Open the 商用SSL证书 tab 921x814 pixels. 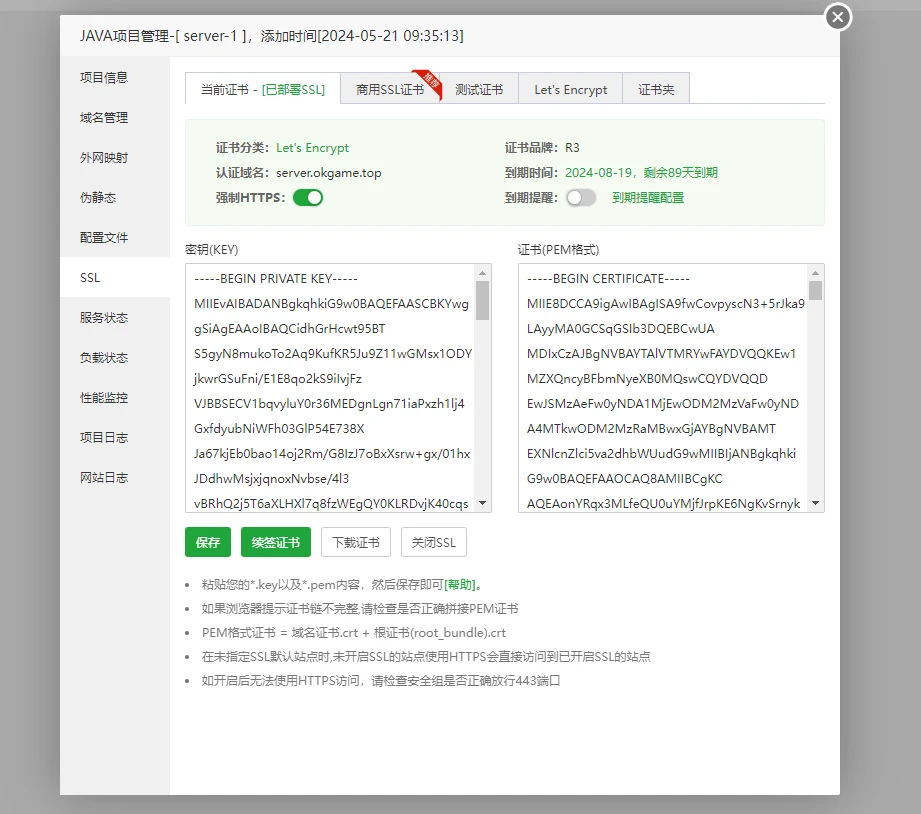[x=389, y=89]
